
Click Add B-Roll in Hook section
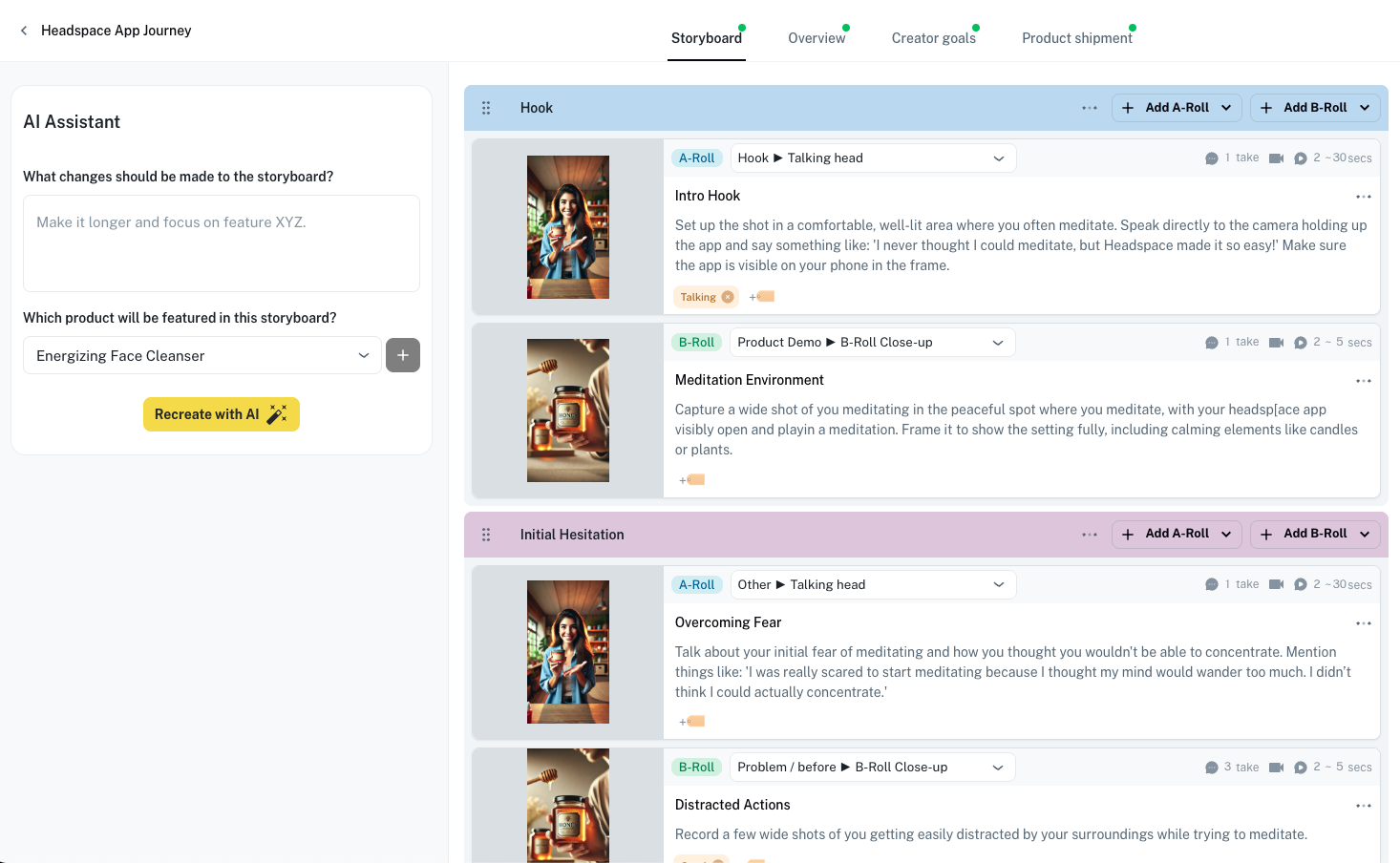click(1315, 108)
